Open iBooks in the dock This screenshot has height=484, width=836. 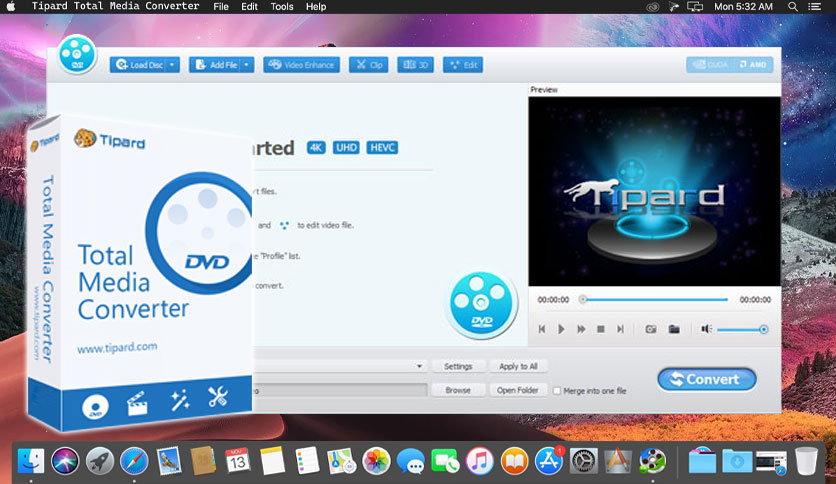point(514,461)
